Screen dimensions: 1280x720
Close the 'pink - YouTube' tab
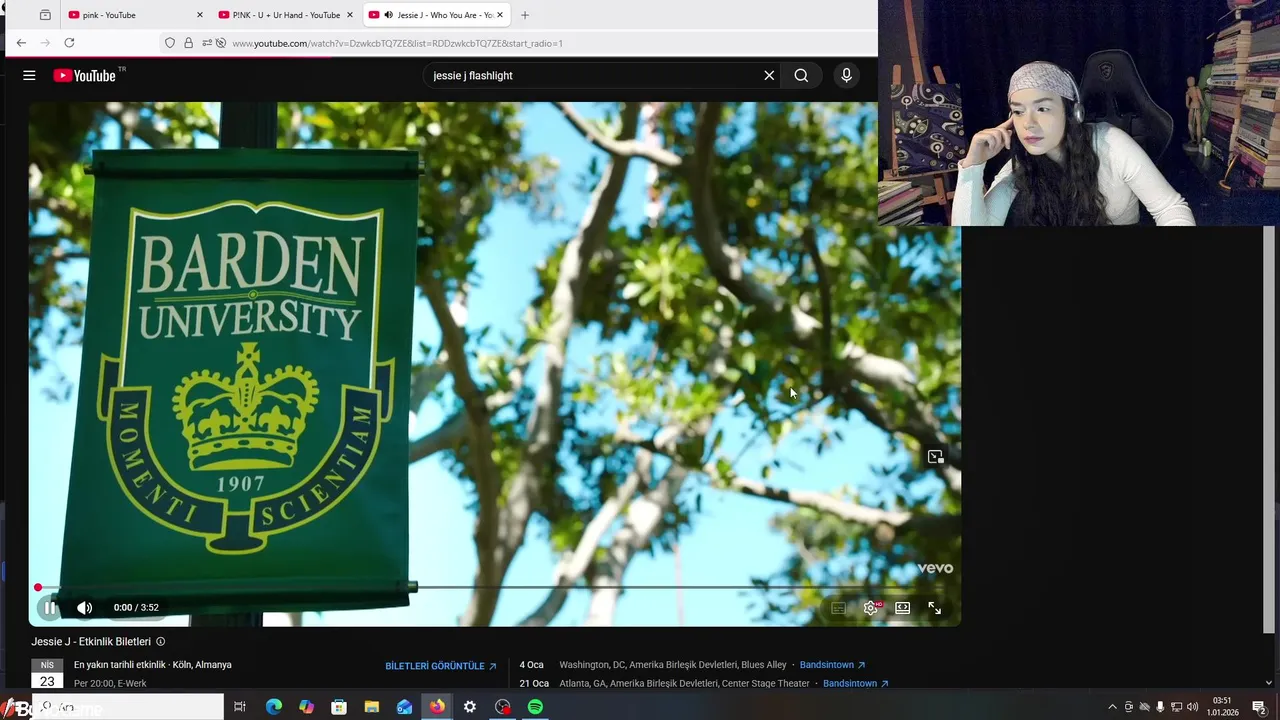tap(200, 15)
